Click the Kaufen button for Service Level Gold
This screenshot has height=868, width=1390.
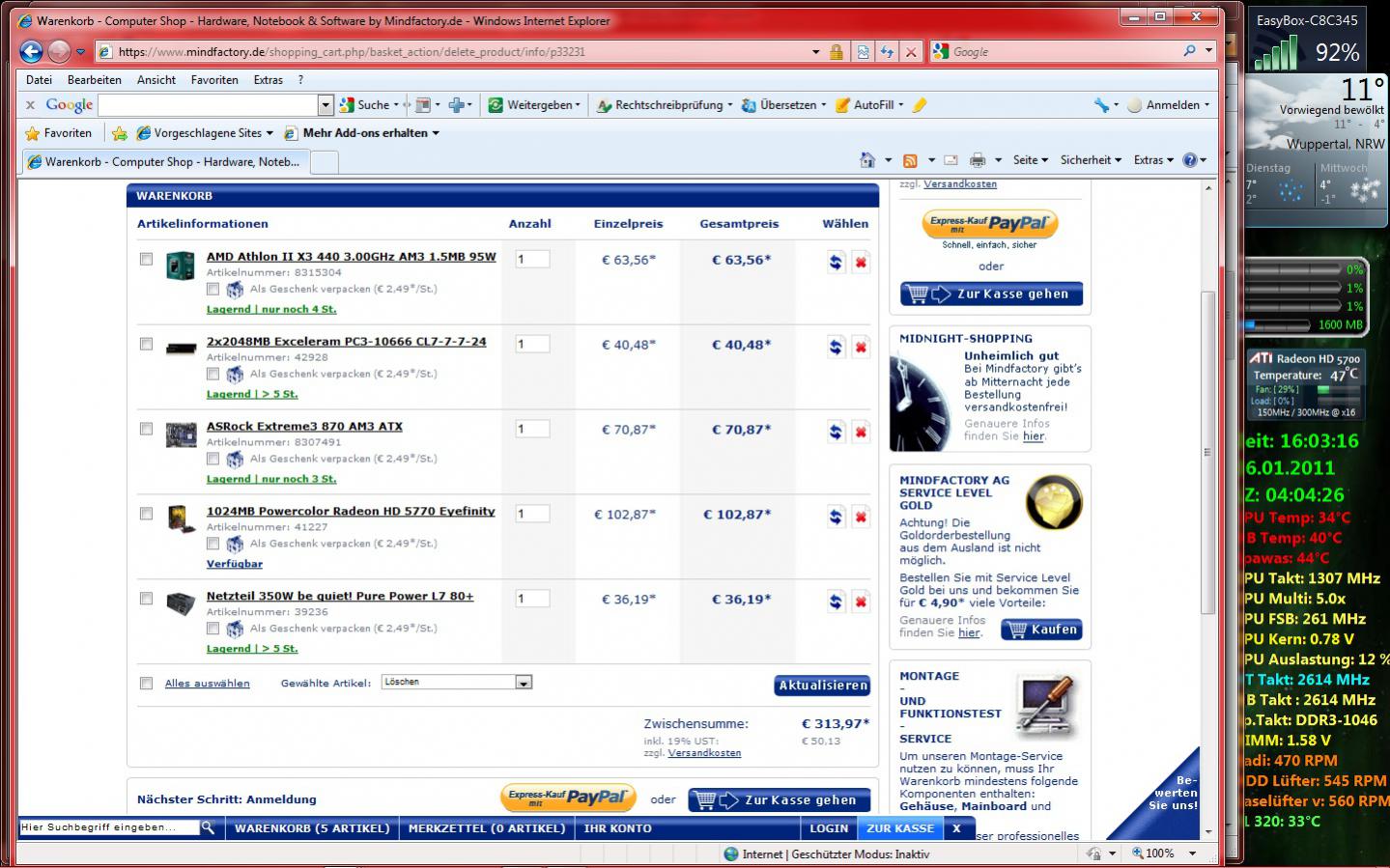(x=1041, y=630)
